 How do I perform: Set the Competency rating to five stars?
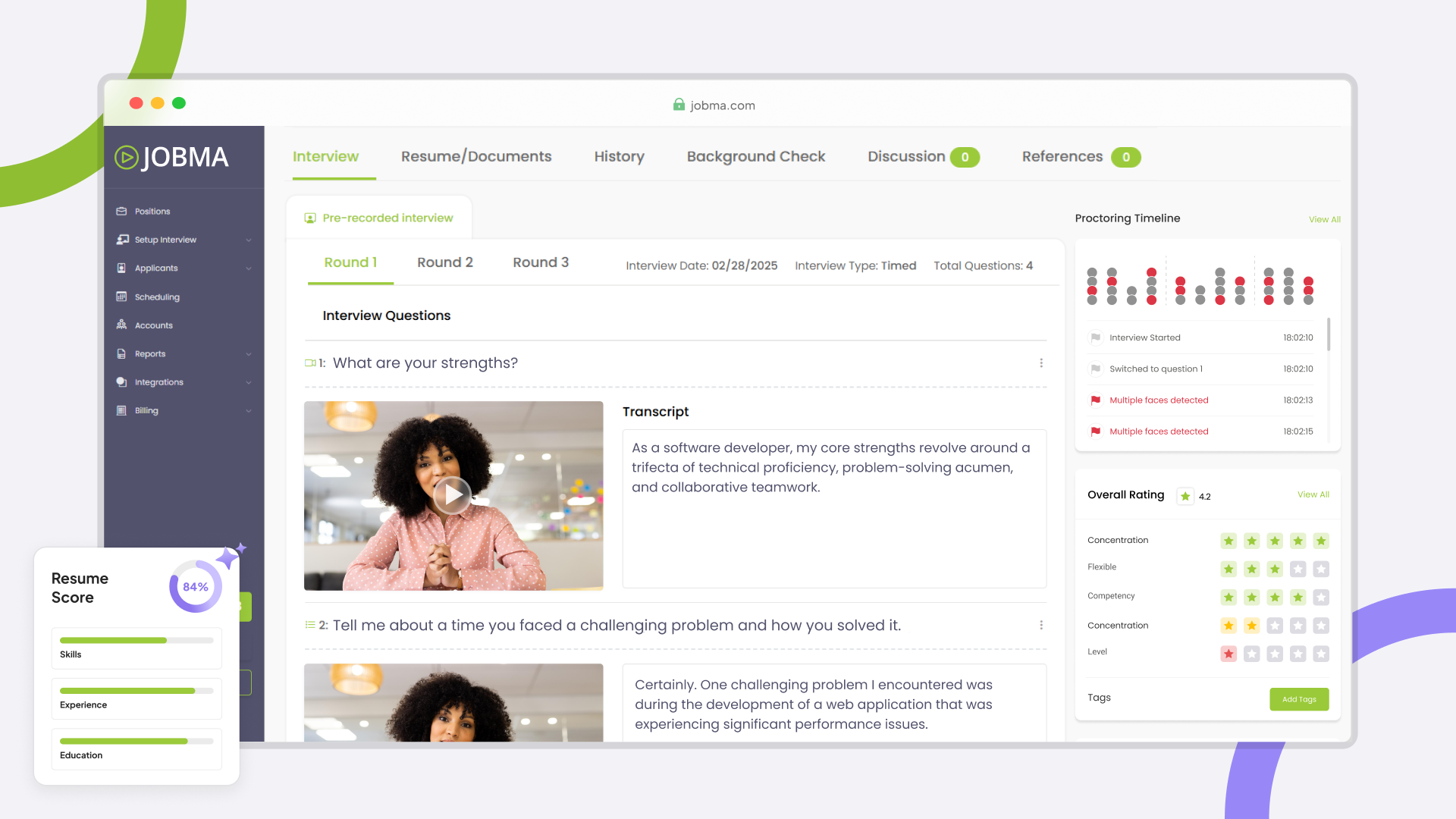pyautogui.click(x=1321, y=598)
